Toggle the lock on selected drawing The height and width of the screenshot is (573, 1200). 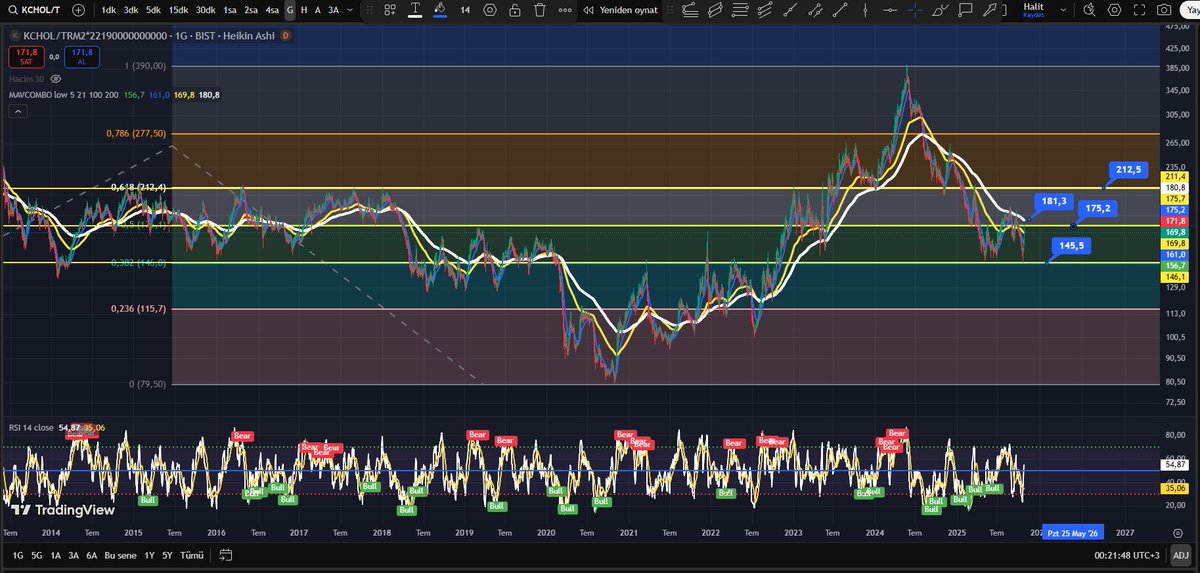tap(514, 9)
